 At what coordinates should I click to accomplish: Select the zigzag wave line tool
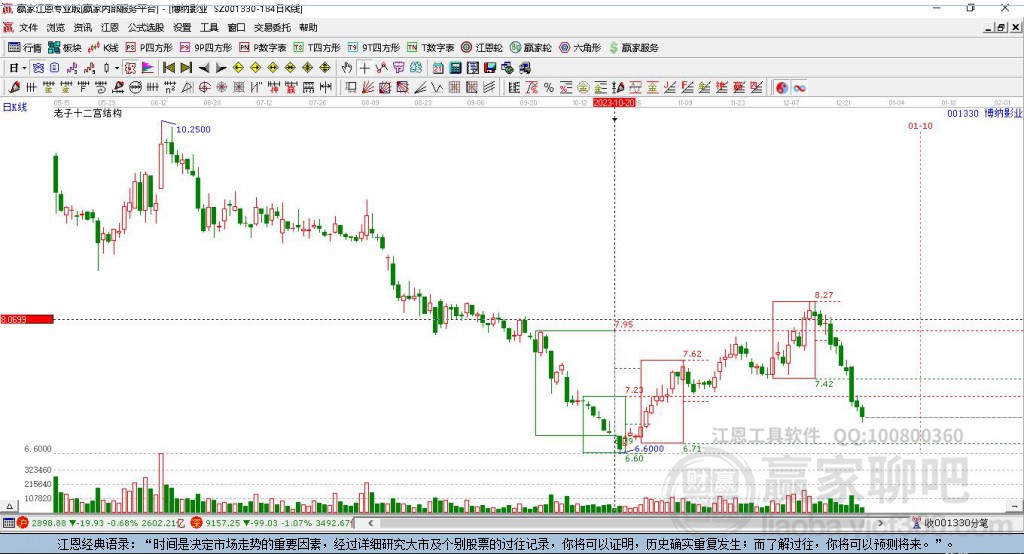pos(382,67)
